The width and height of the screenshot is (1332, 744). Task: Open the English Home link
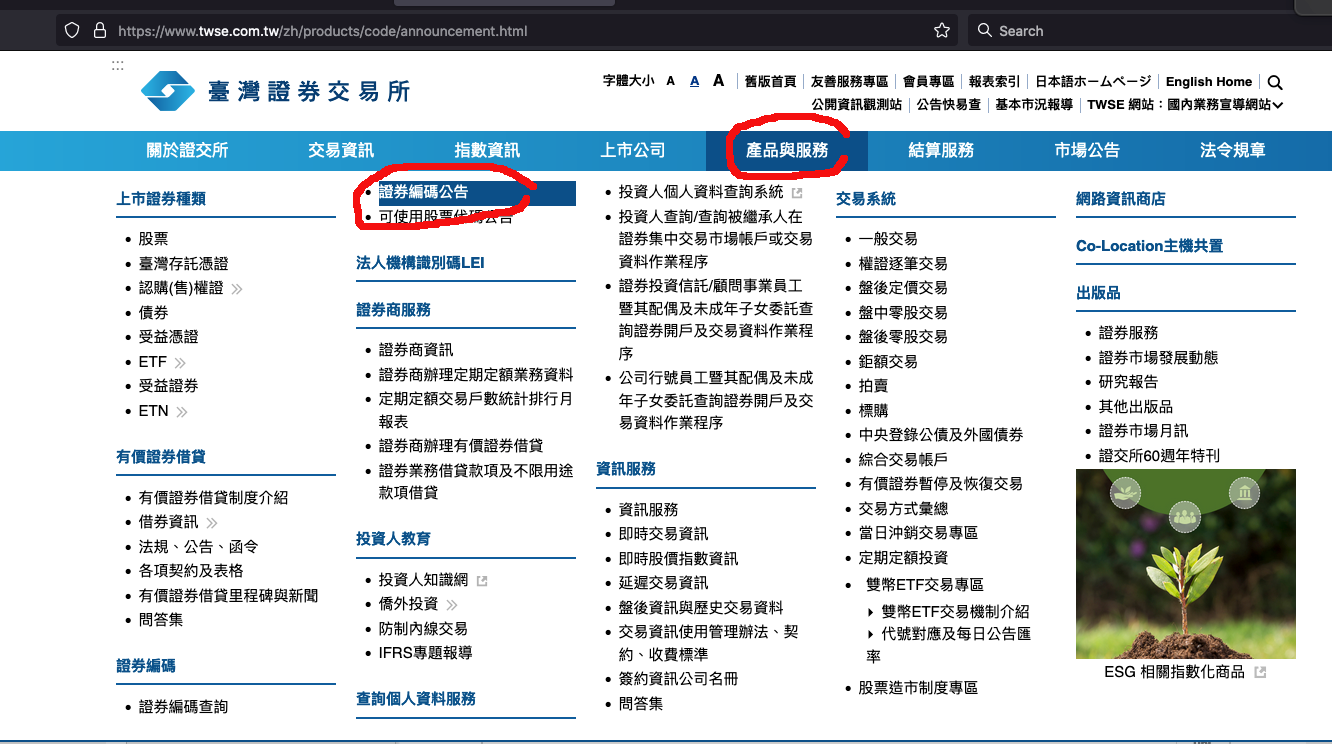pos(1208,82)
